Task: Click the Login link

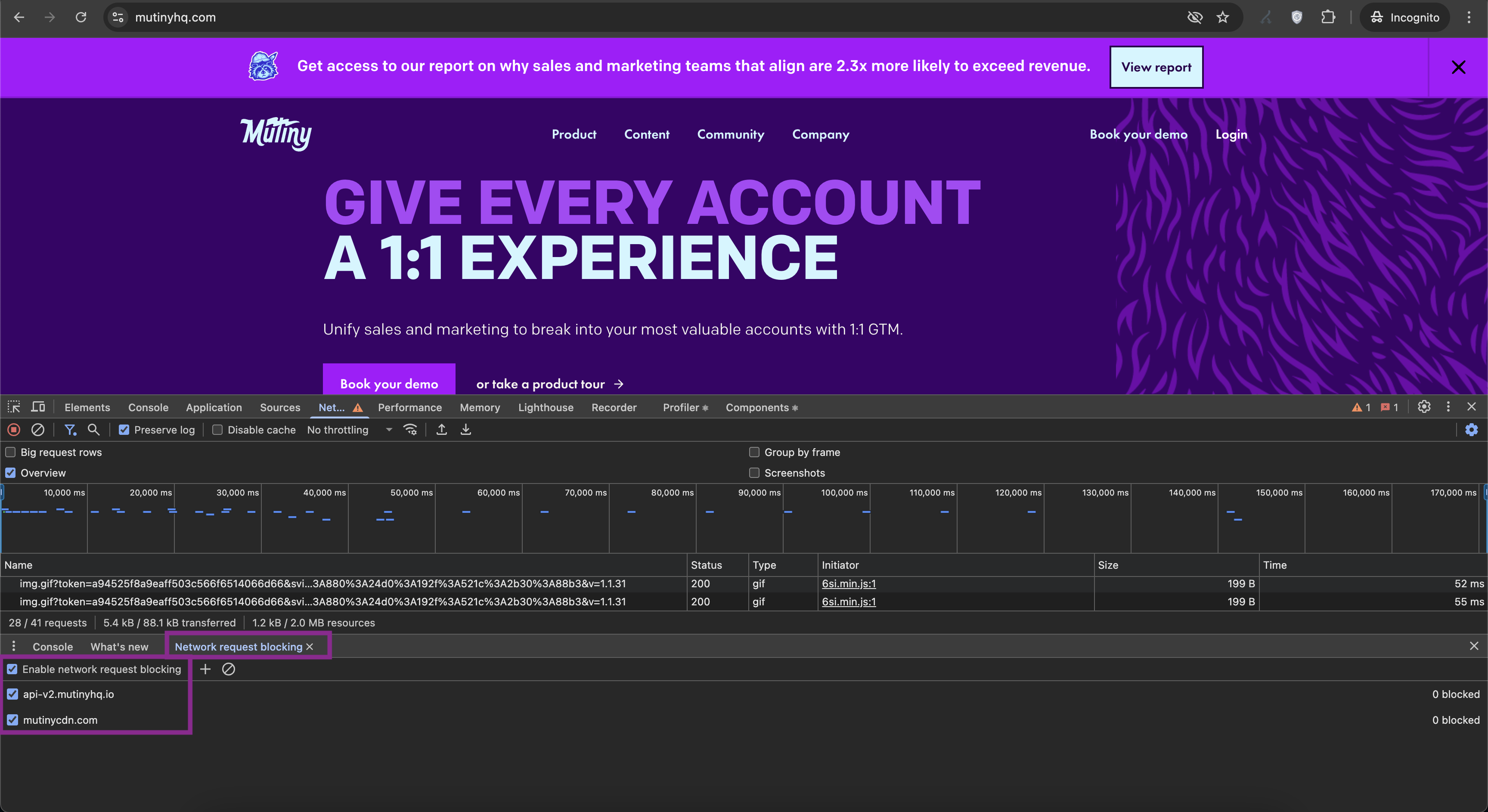Action: pyautogui.click(x=1231, y=135)
